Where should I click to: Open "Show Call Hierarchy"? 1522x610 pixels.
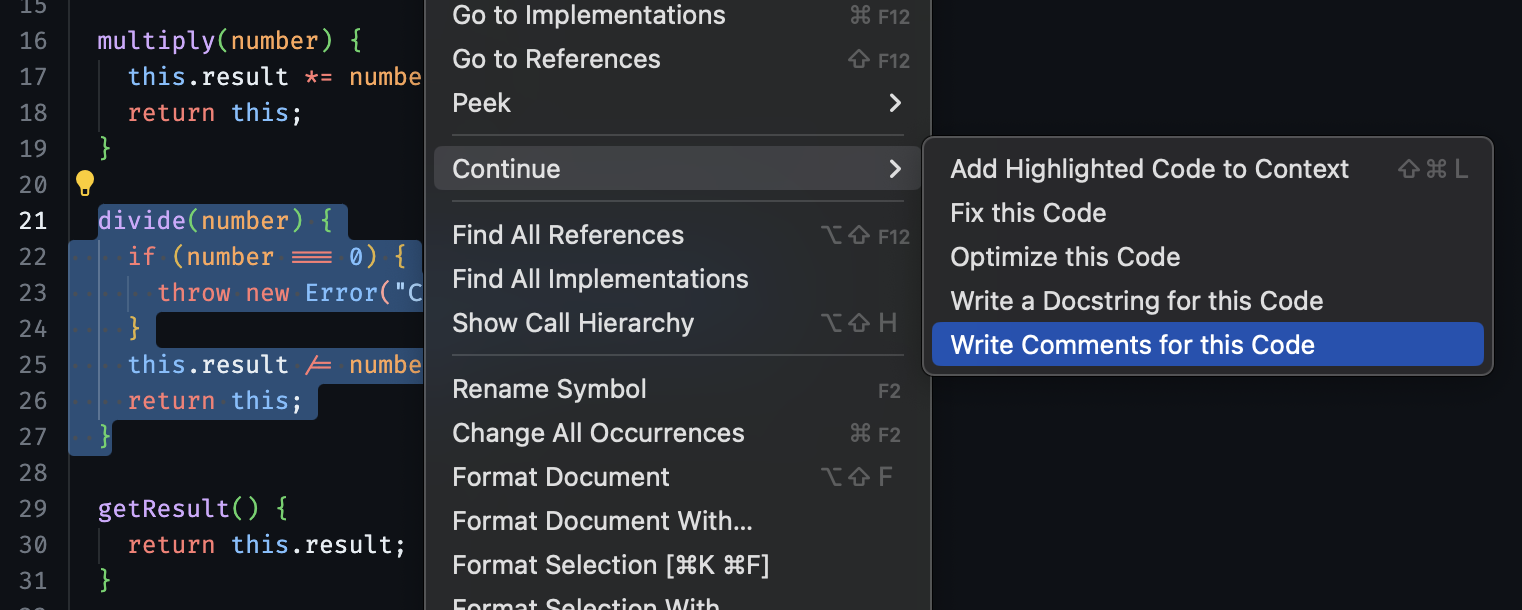click(x=573, y=322)
